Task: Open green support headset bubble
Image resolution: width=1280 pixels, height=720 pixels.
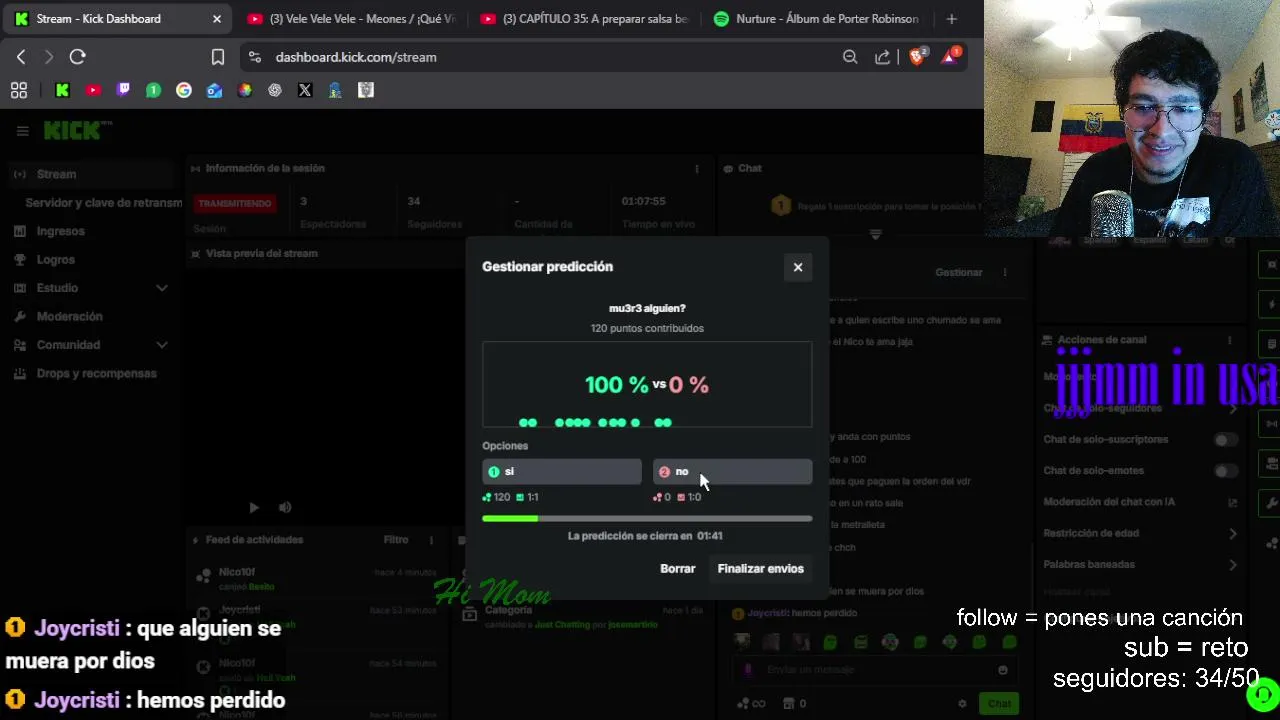Action: point(1263,694)
